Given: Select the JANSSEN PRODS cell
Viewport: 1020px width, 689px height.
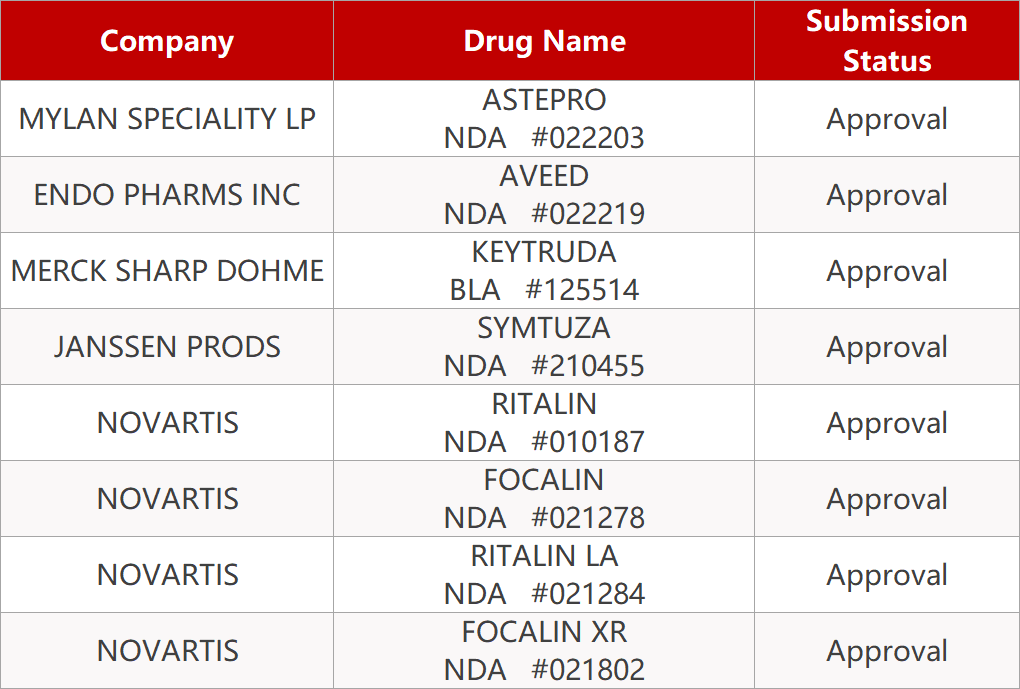Looking at the screenshot, I should click(x=167, y=347).
